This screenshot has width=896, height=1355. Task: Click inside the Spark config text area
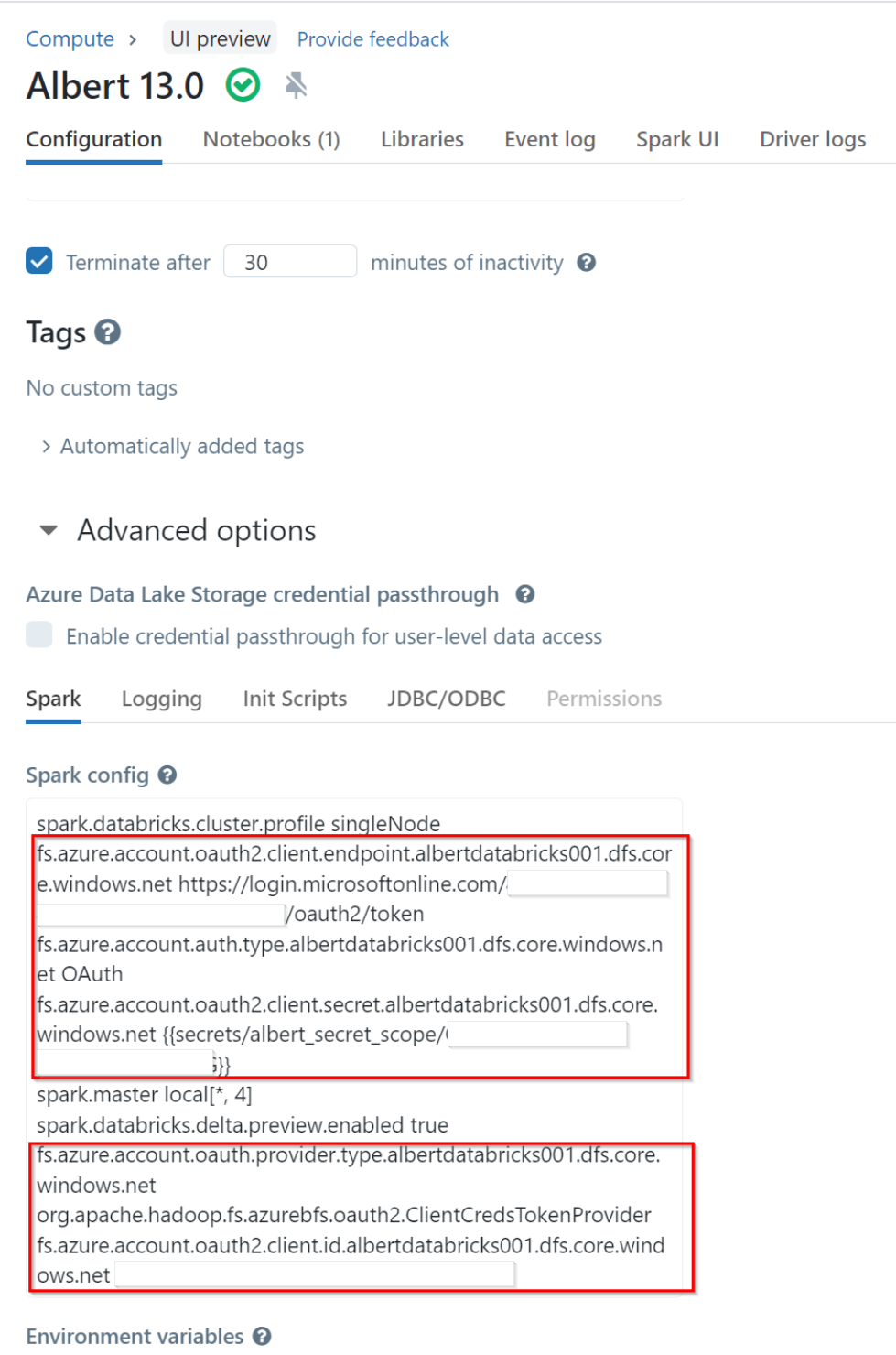pos(355,1007)
